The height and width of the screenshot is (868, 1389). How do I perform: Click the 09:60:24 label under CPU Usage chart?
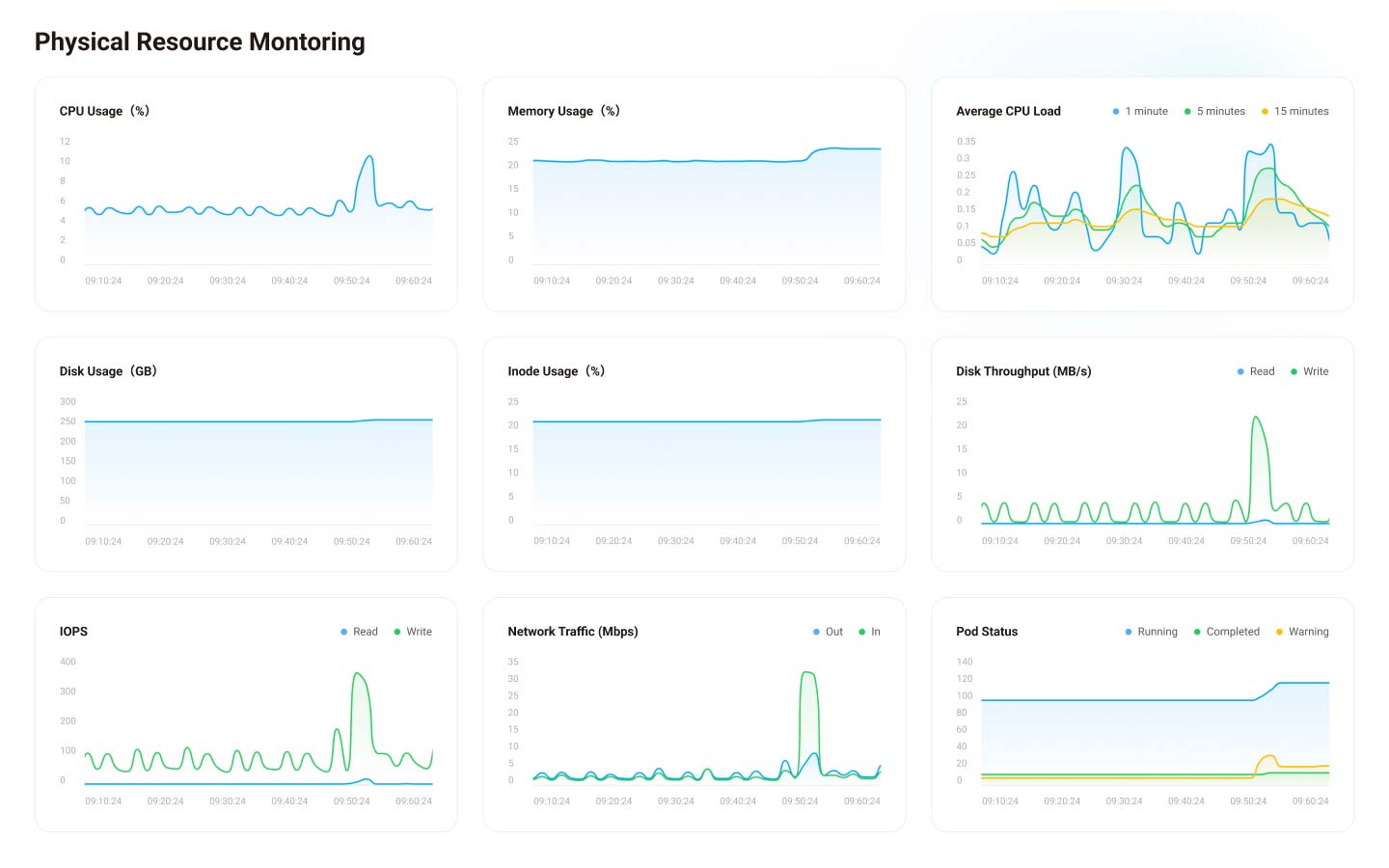[x=414, y=281]
